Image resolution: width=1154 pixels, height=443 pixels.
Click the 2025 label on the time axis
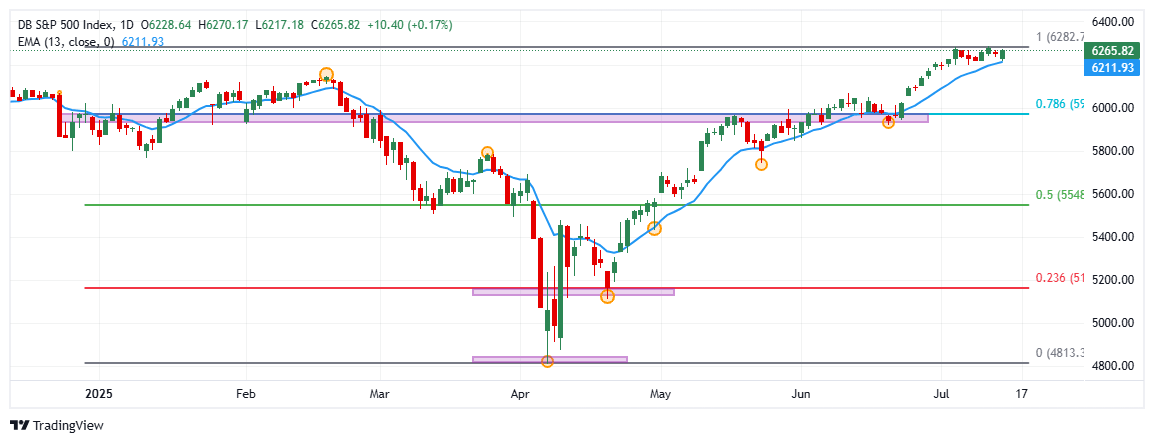pyautogui.click(x=98, y=394)
